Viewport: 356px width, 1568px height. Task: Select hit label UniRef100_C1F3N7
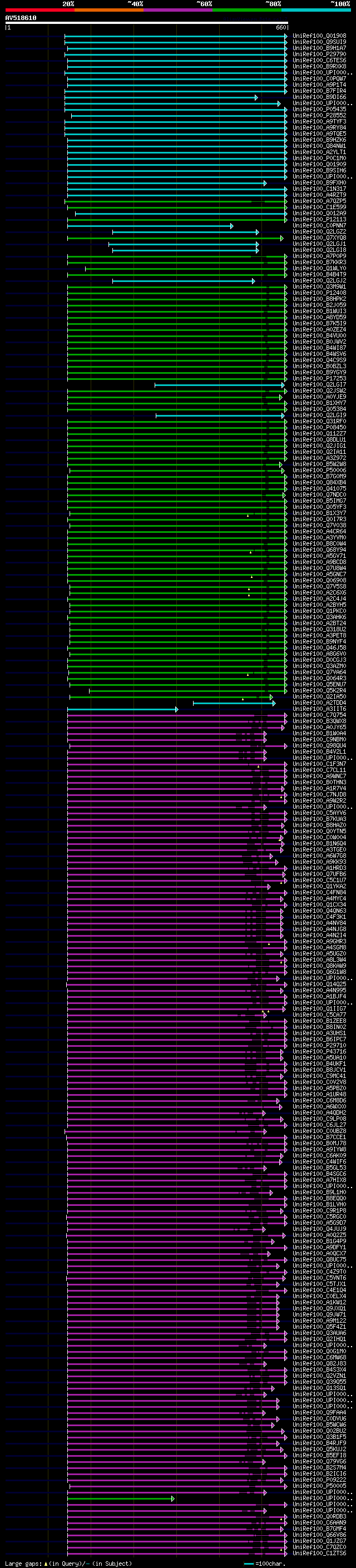319,764
